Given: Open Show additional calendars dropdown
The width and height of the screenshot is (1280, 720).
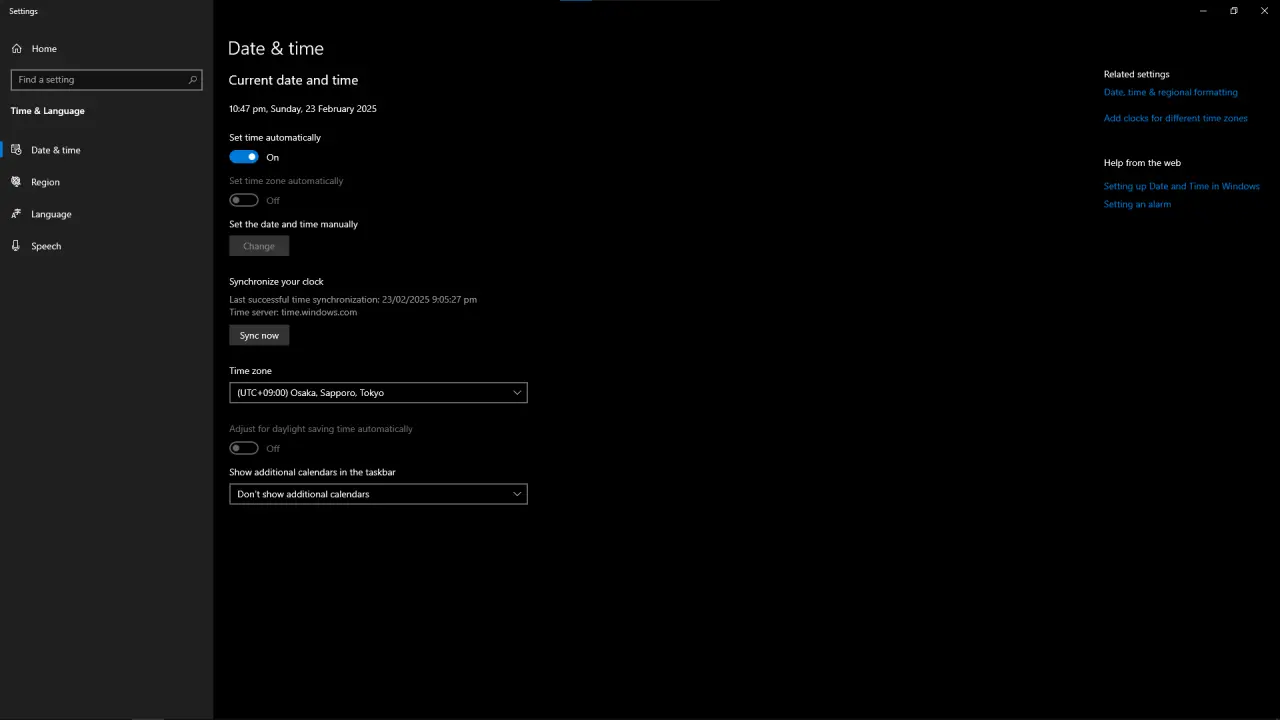Looking at the screenshot, I should click(x=378, y=494).
